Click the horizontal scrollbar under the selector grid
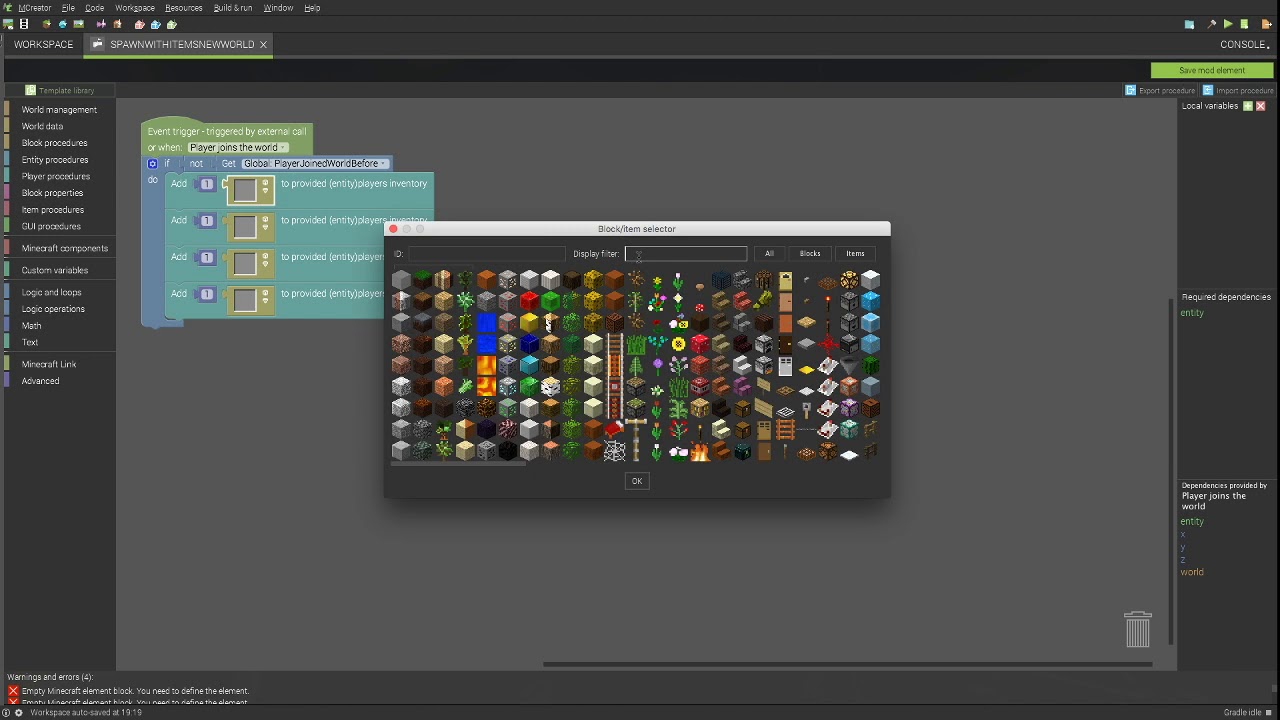This screenshot has height=720, width=1280. [459, 464]
